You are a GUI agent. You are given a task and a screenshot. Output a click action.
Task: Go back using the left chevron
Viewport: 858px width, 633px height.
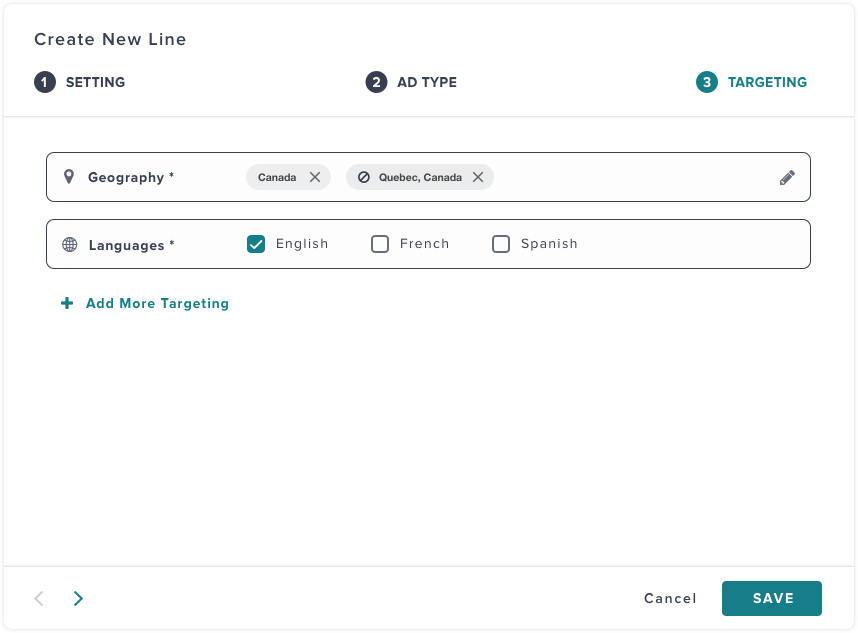[39, 598]
